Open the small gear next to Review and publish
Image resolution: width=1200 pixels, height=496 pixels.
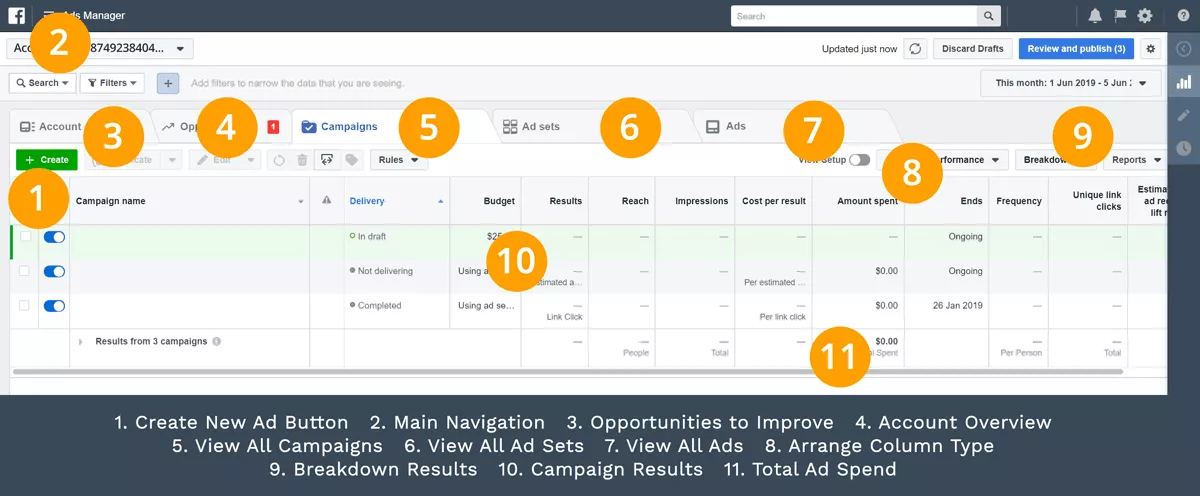[x=1150, y=49]
